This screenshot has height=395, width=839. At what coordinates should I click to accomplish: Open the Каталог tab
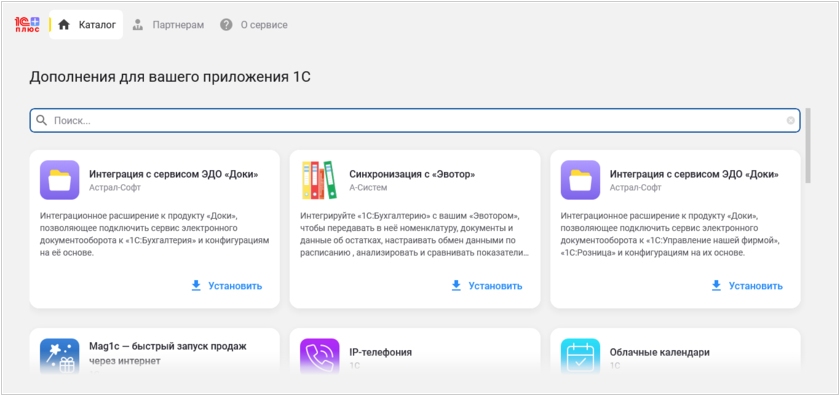click(86, 25)
